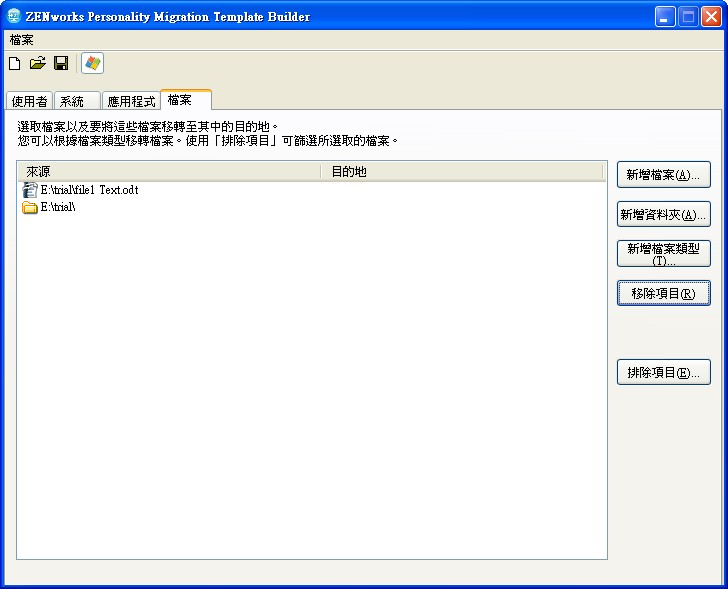
Task: Select the E:\trial\ folder row
Action: pyautogui.click(x=312, y=207)
